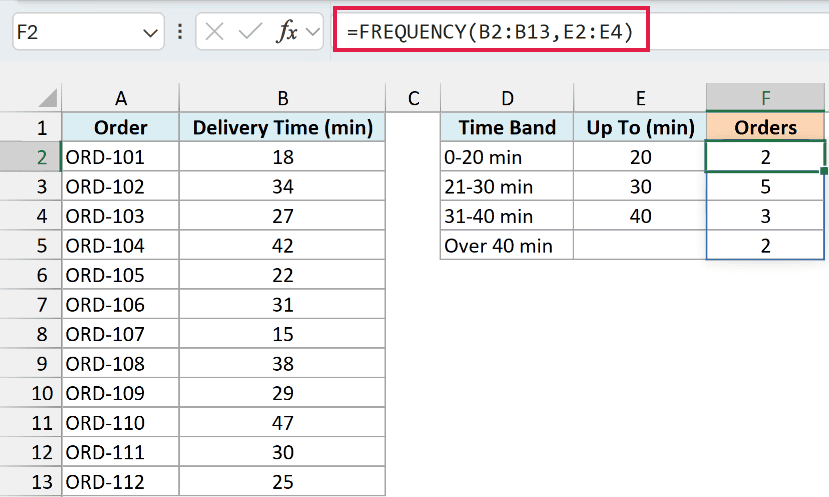Select row 2 header
The image size is (829, 497).
31,157
